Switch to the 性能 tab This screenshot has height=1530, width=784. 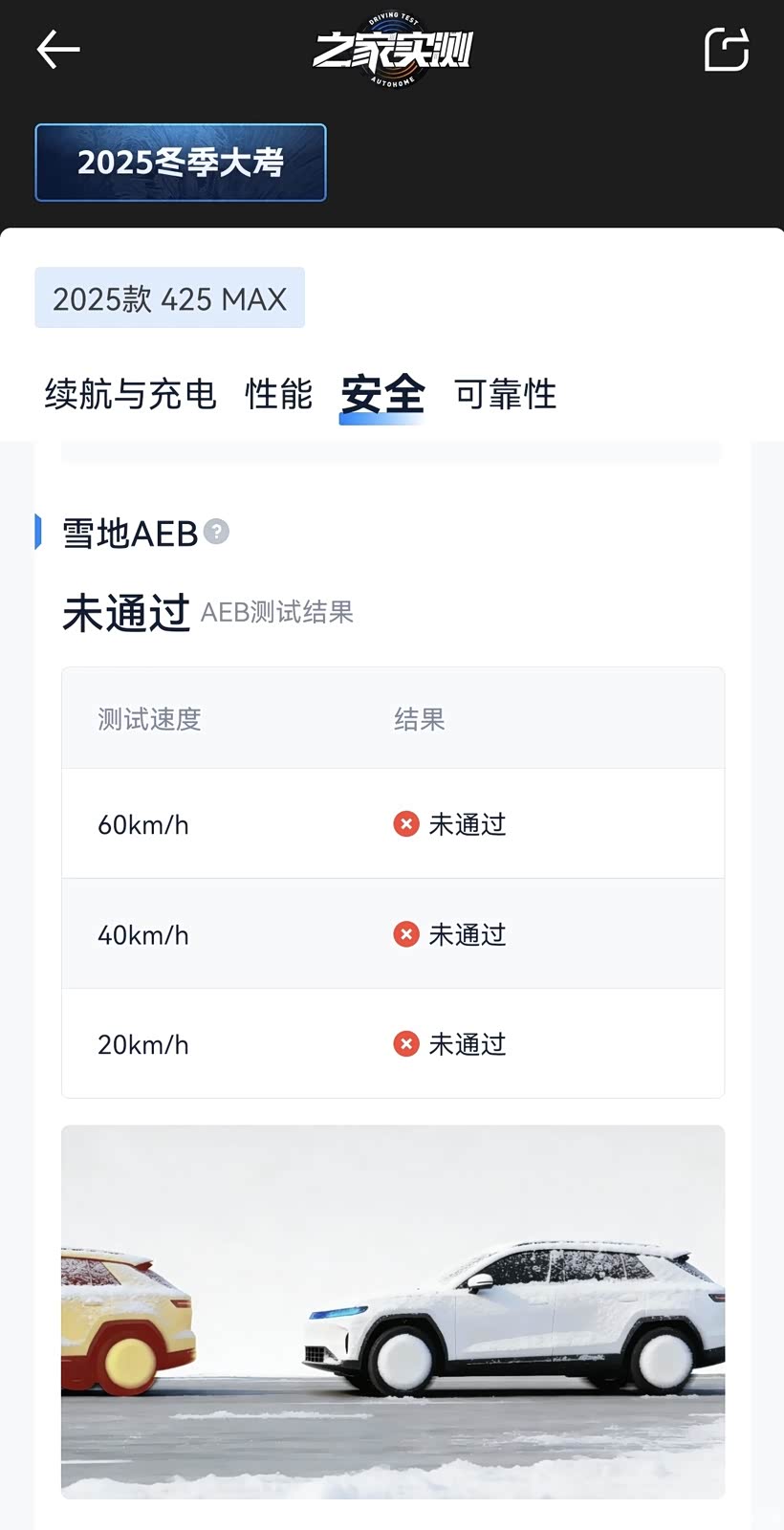pyautogui.click(x=278, y=394)
